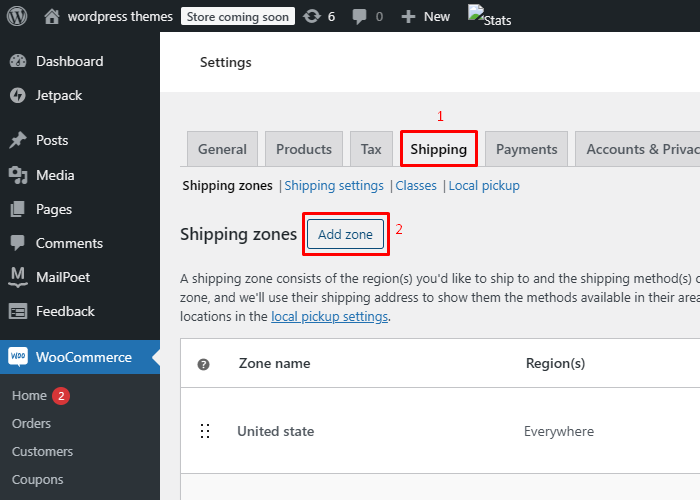Click the Store coming soon badge
Screen dimensions: 700x500
click(237, 16)
